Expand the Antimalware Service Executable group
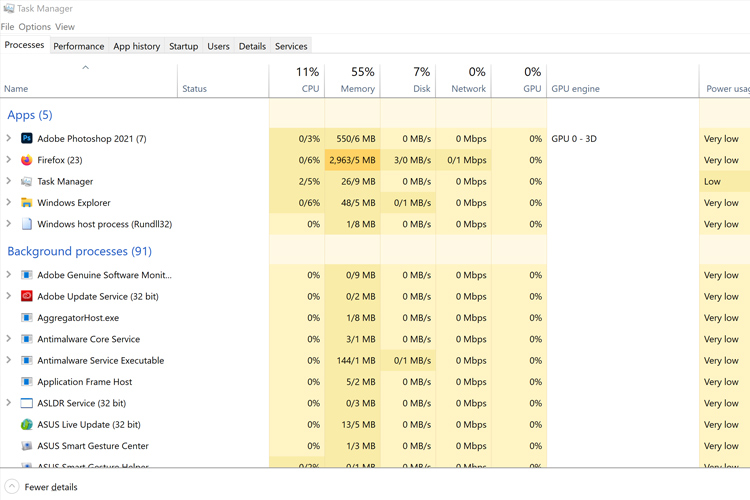The height and width of the screenshot is (500, 750). [9, 360]
